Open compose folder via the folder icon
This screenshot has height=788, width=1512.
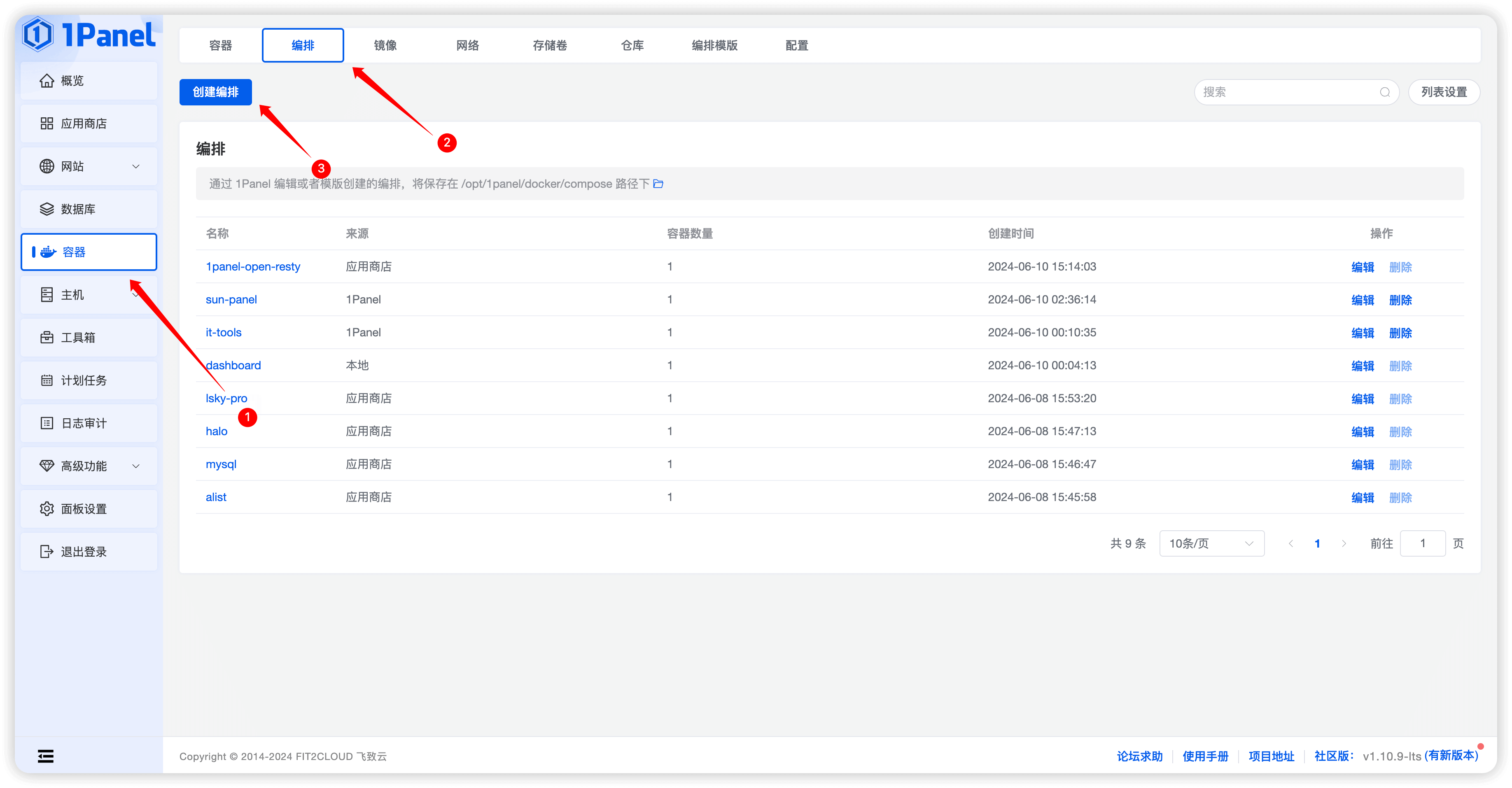658,184
